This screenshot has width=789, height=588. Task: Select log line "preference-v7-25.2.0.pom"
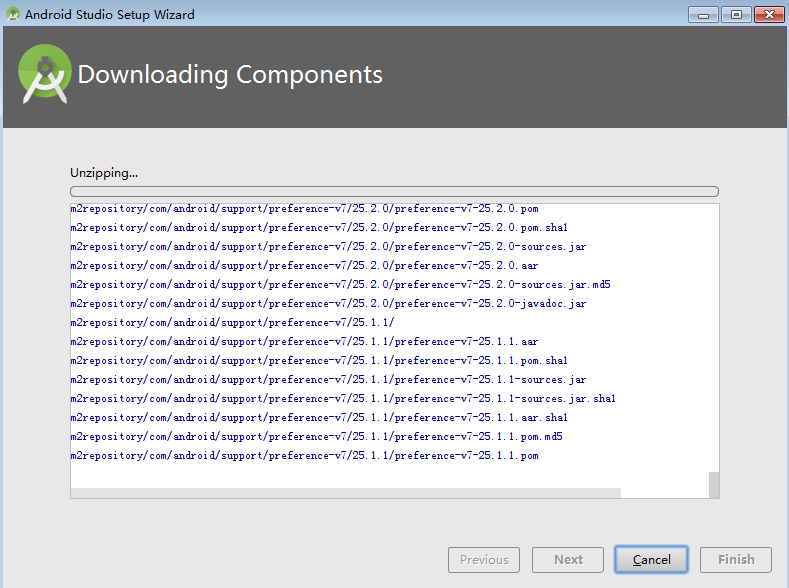pos(304,209)
